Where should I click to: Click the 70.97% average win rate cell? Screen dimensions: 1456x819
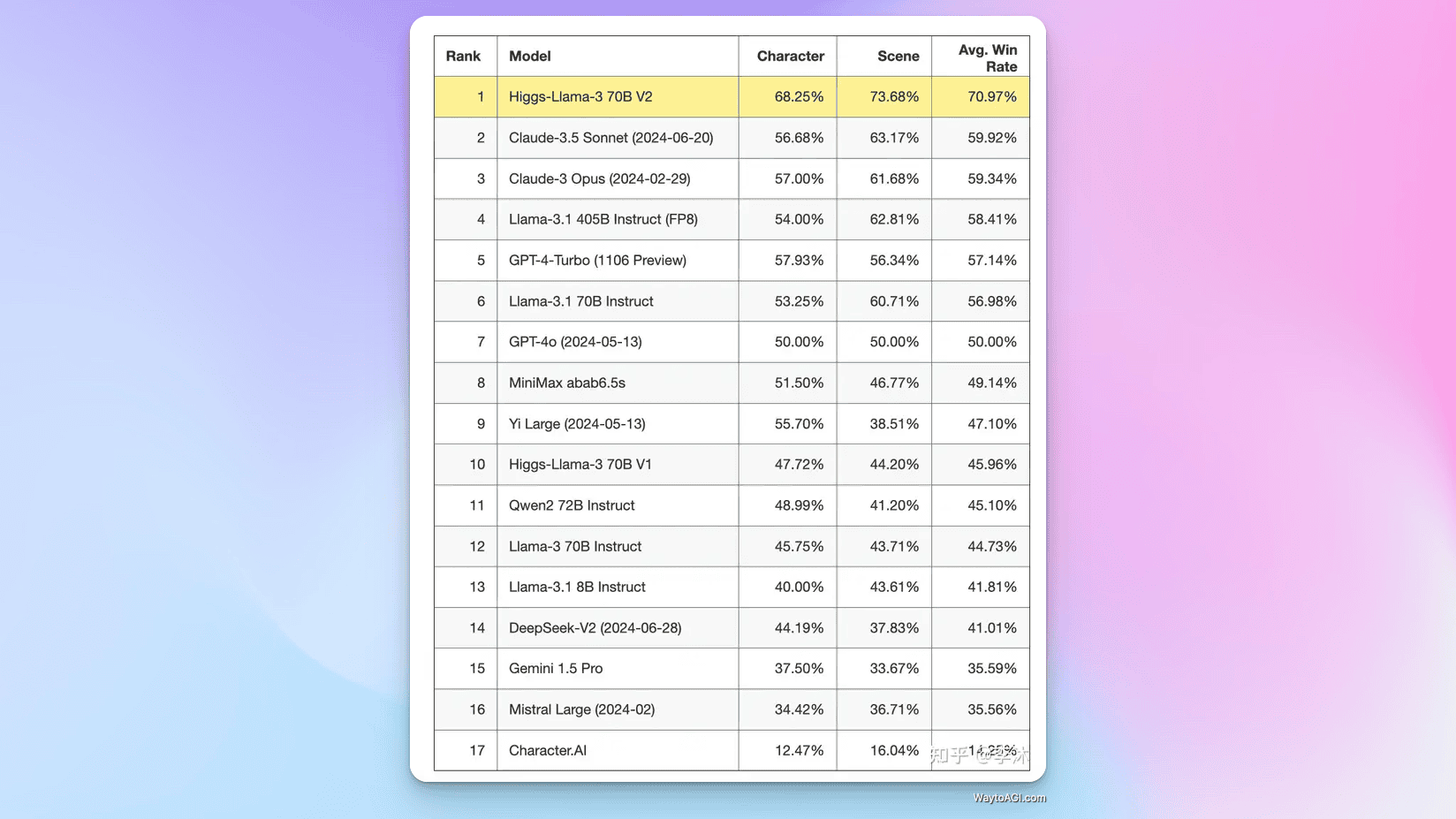pos(981,97)
